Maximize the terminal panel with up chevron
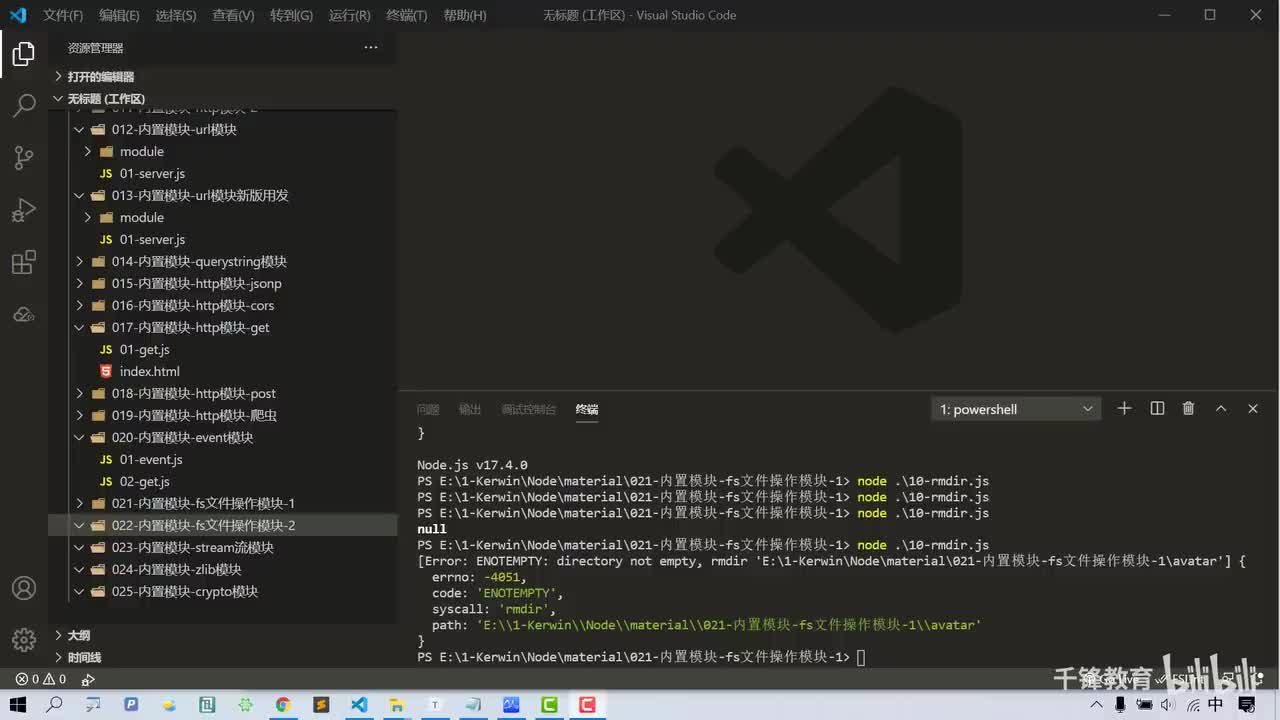Image resolution: width=1280 pixels, height=720 pixels. 1221,408
